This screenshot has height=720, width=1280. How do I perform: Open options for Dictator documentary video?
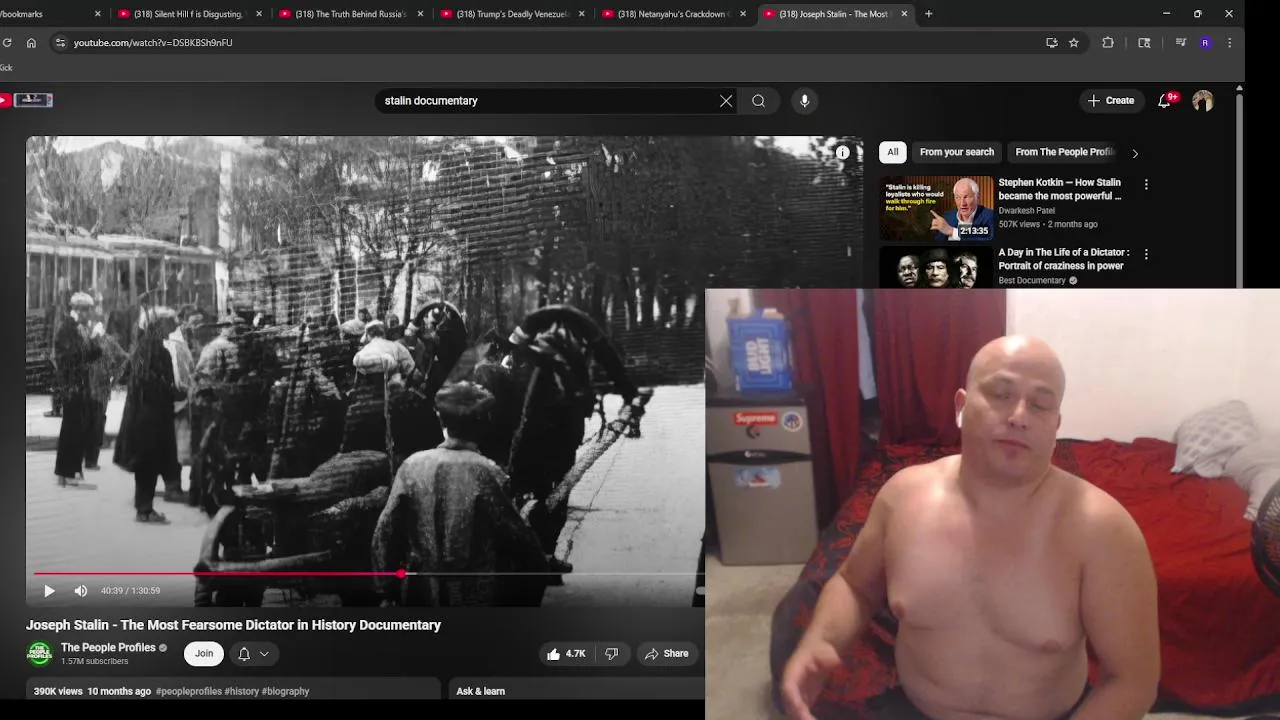point(1146,255)
